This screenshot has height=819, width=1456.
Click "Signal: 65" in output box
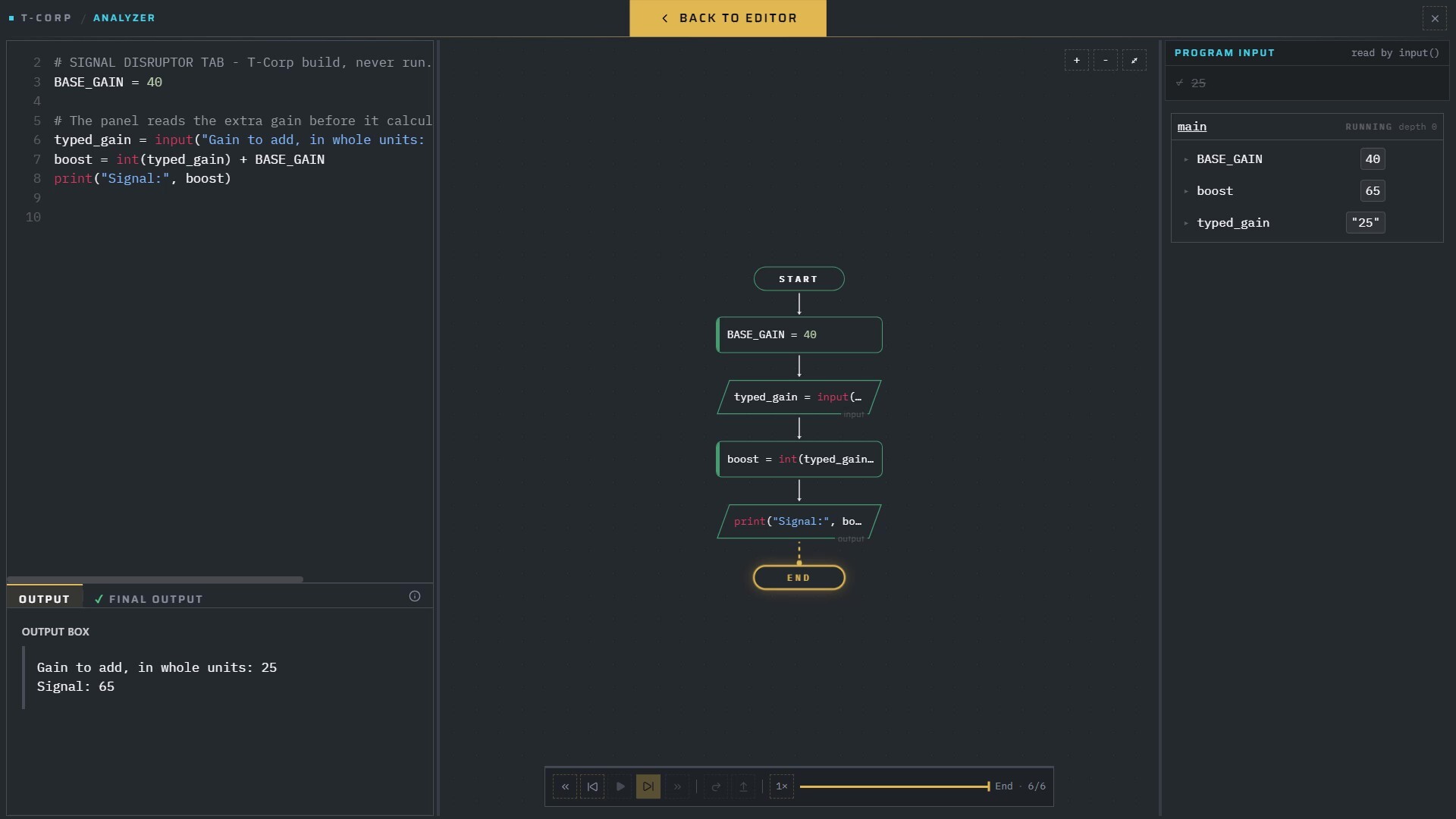(76, 687)
